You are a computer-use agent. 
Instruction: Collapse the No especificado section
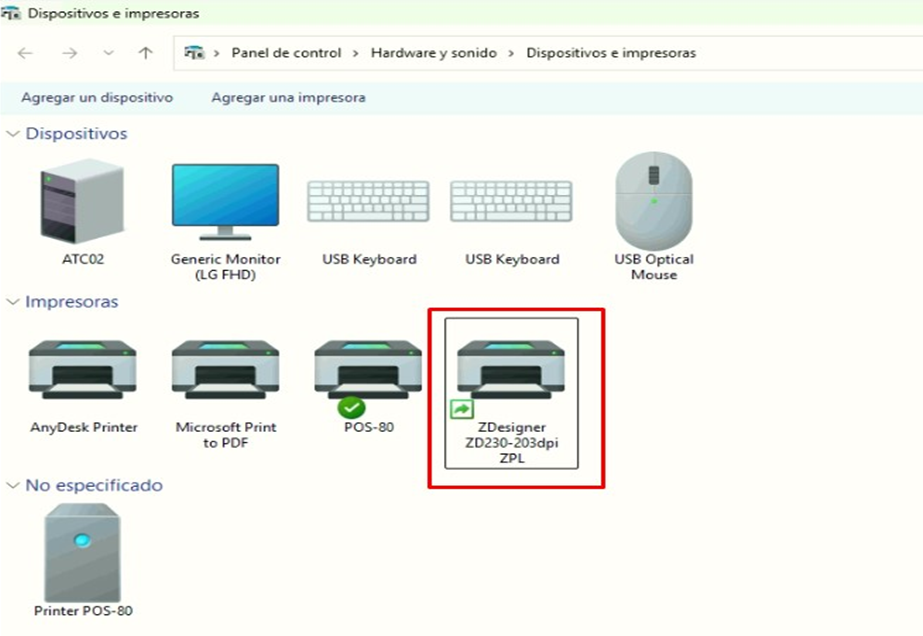coord(13,486)
